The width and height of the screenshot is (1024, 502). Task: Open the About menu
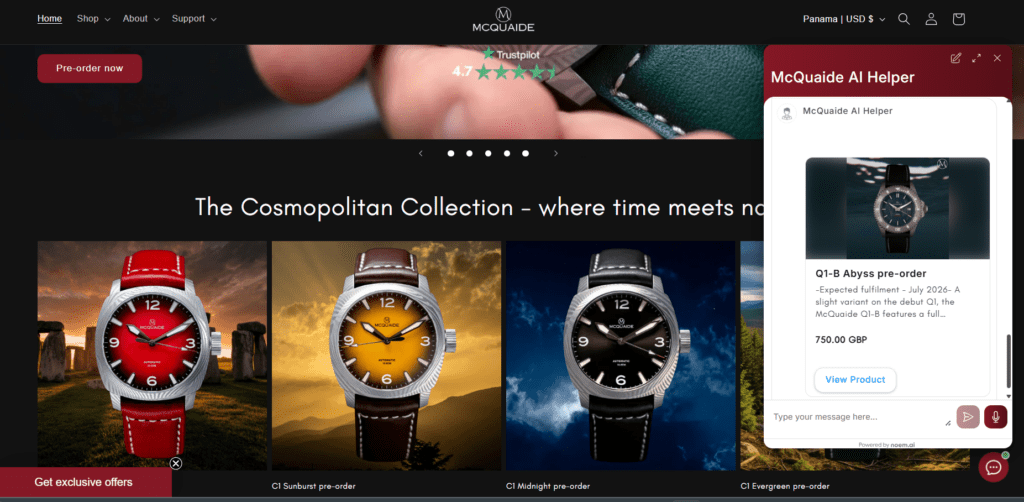click(141, 19)
